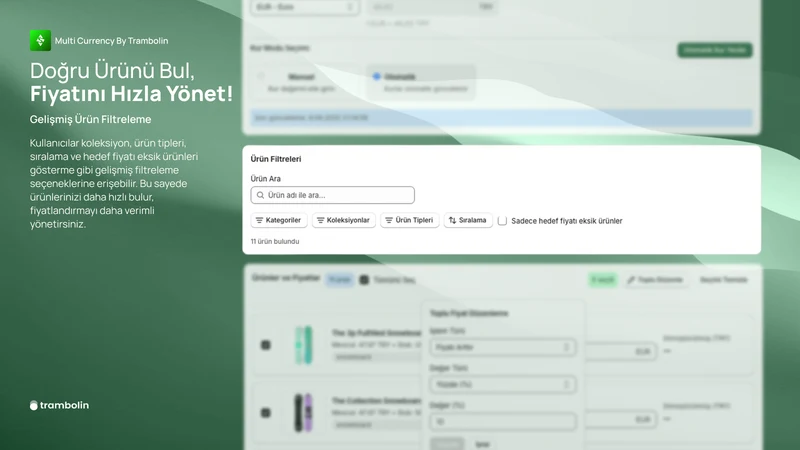Image resolution: width=800 pixels, height=450 pixels.
Task: Click the black and purple snowboard thumbnail
Action: (304, 412)
